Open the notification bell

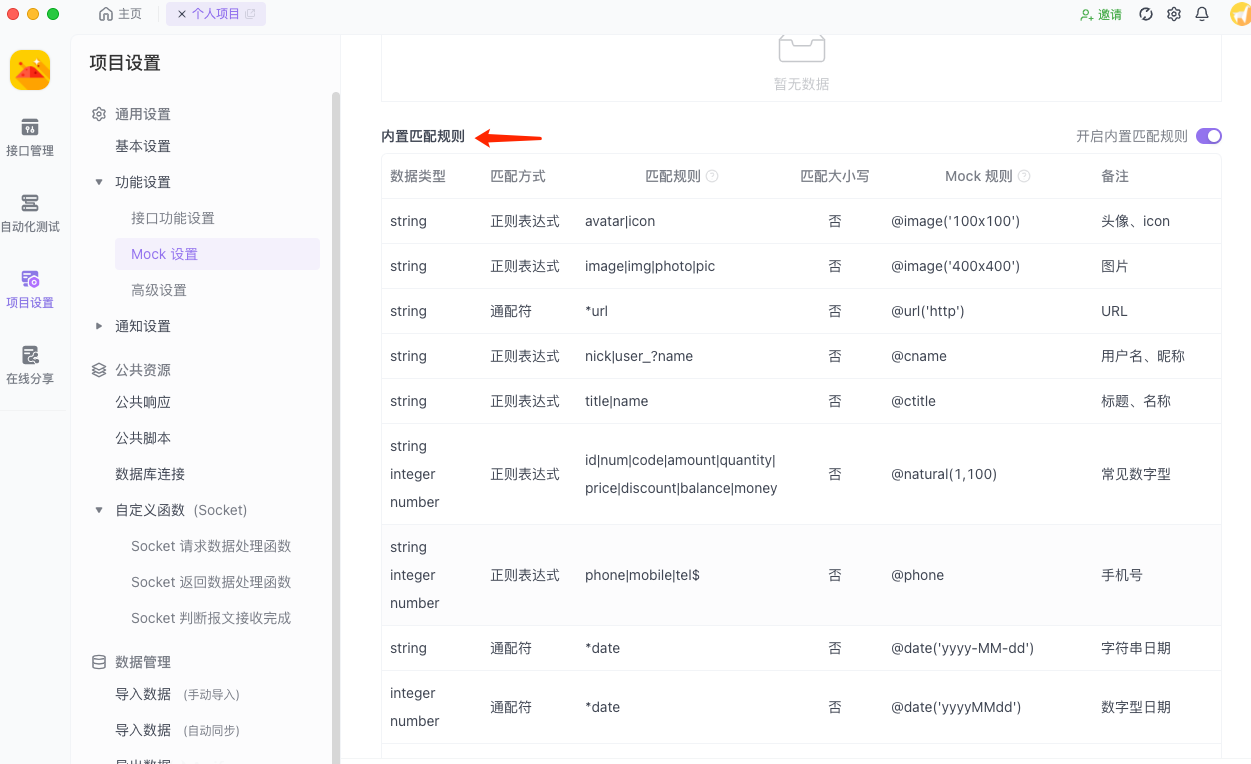(1202, 14)
